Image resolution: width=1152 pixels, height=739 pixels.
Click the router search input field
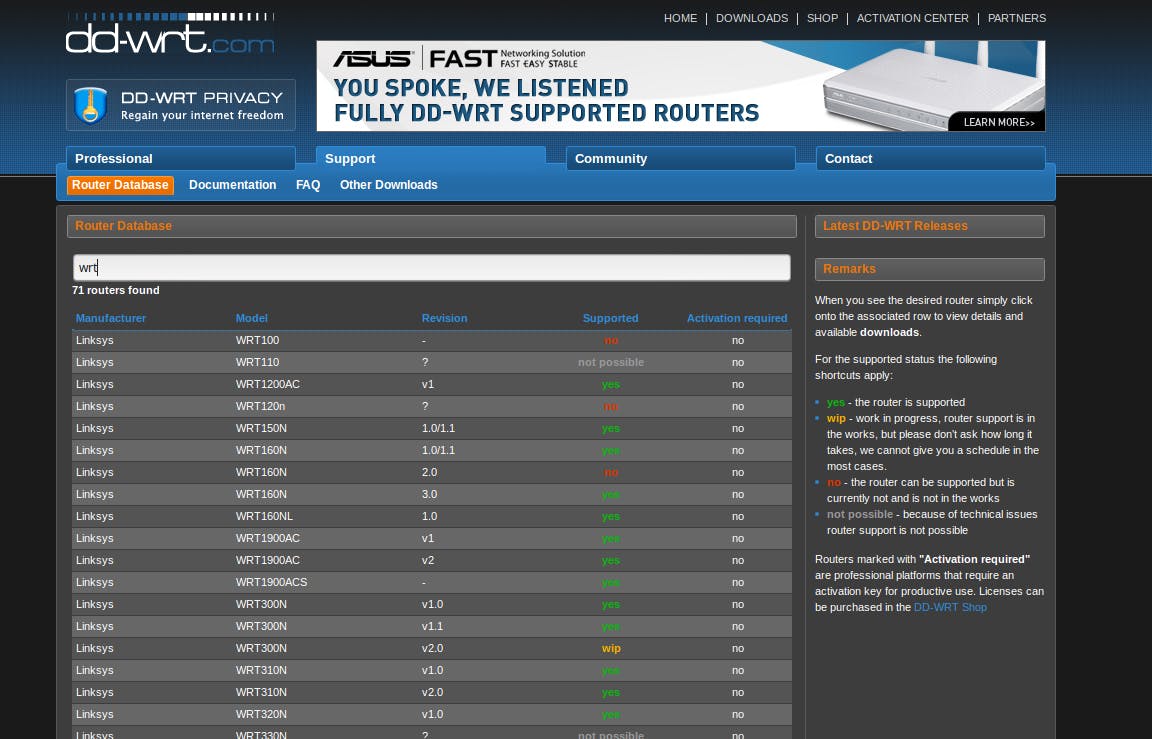click(431, 268)
